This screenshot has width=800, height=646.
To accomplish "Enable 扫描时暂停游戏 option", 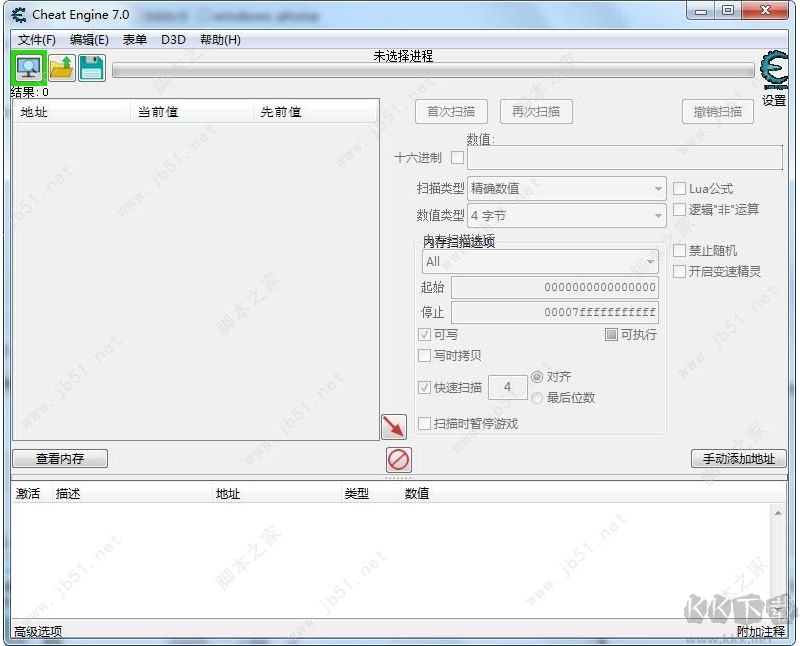I will 426,423.
